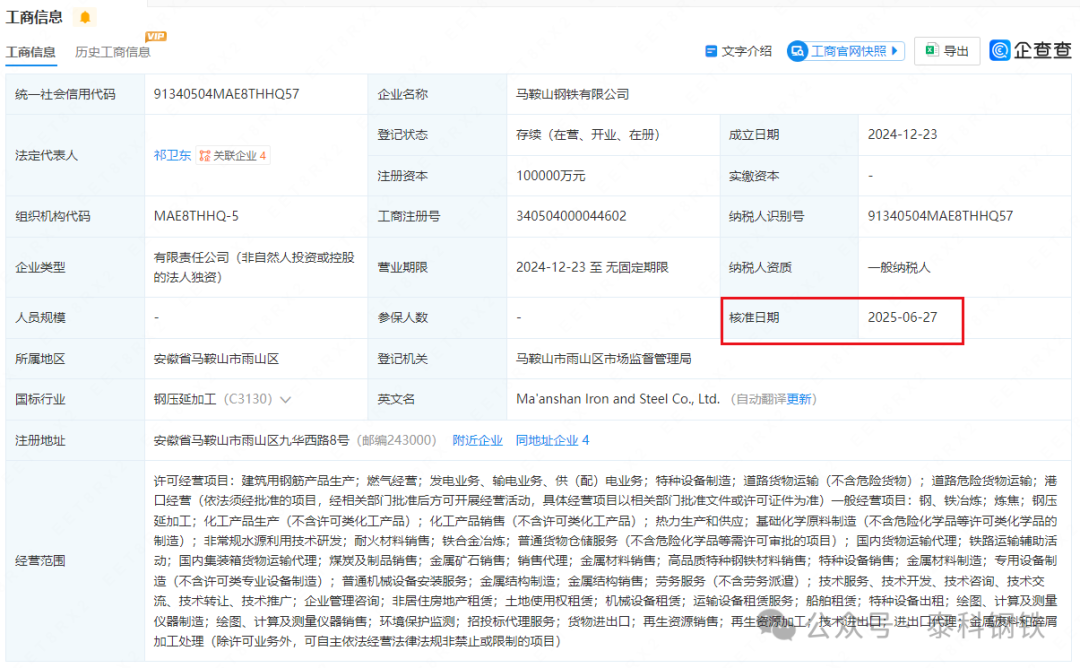Switch to the 工商信息 tab
The image size is (1080, 668).
pyautogui.click(x=30, y=52)
